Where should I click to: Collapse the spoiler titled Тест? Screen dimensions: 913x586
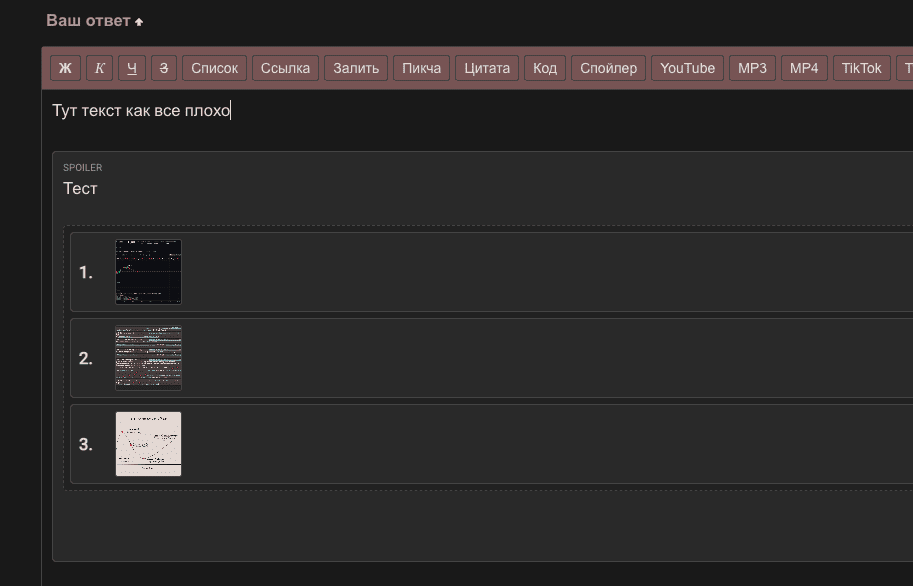(x=81, y=188)
